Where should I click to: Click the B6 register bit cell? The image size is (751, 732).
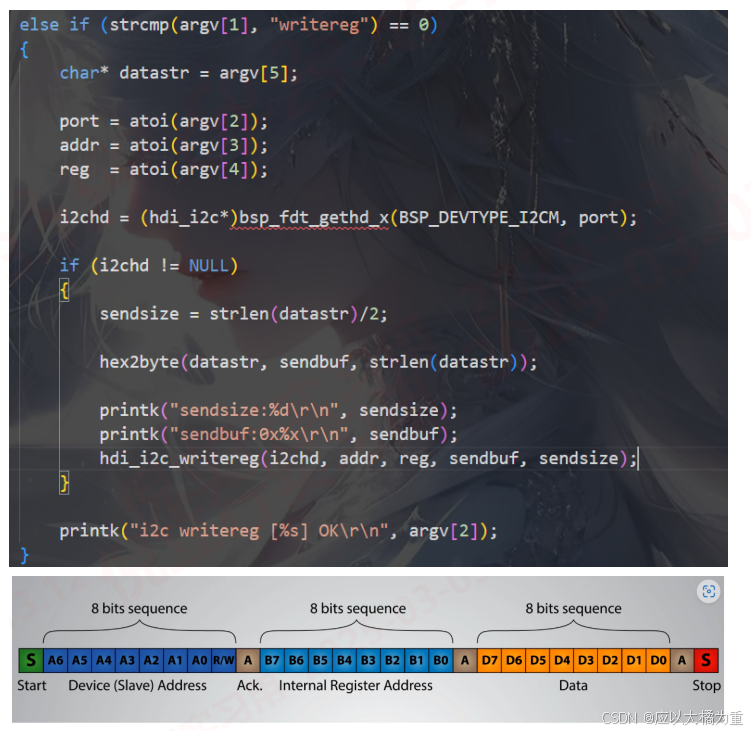[x=296, y=660]
